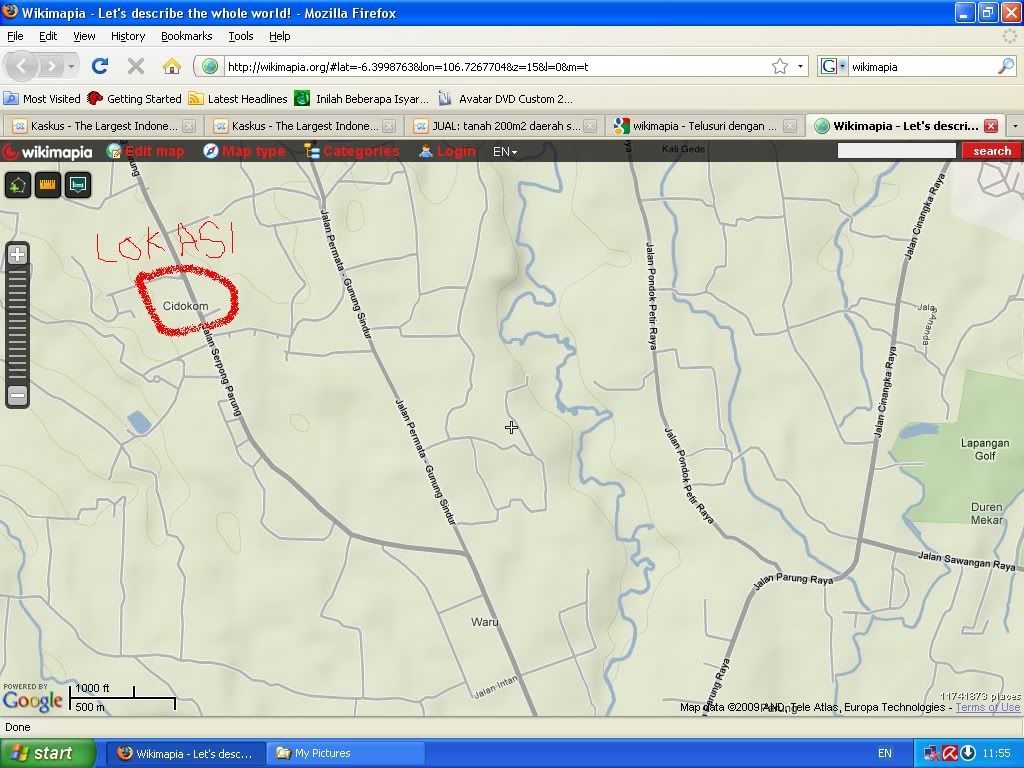This screenshot has width=1024, height=768.
Task: Go forward with the forward arrow
Action: pyautogui.click(x=51, y=66)
